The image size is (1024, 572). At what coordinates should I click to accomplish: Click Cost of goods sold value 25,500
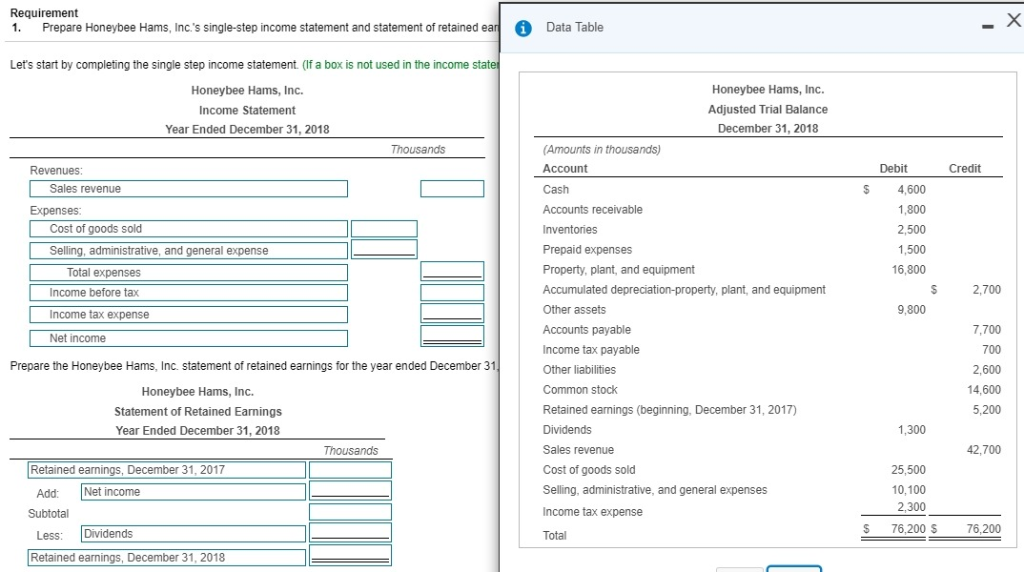click(908, 470)
